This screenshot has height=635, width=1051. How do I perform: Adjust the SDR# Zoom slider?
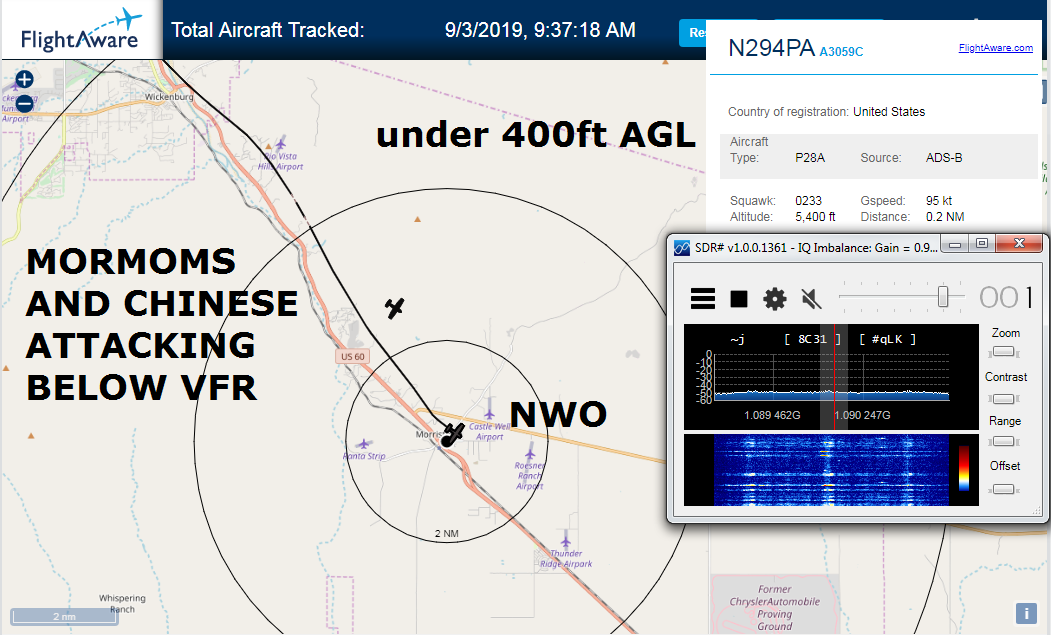pos(1003,352)
